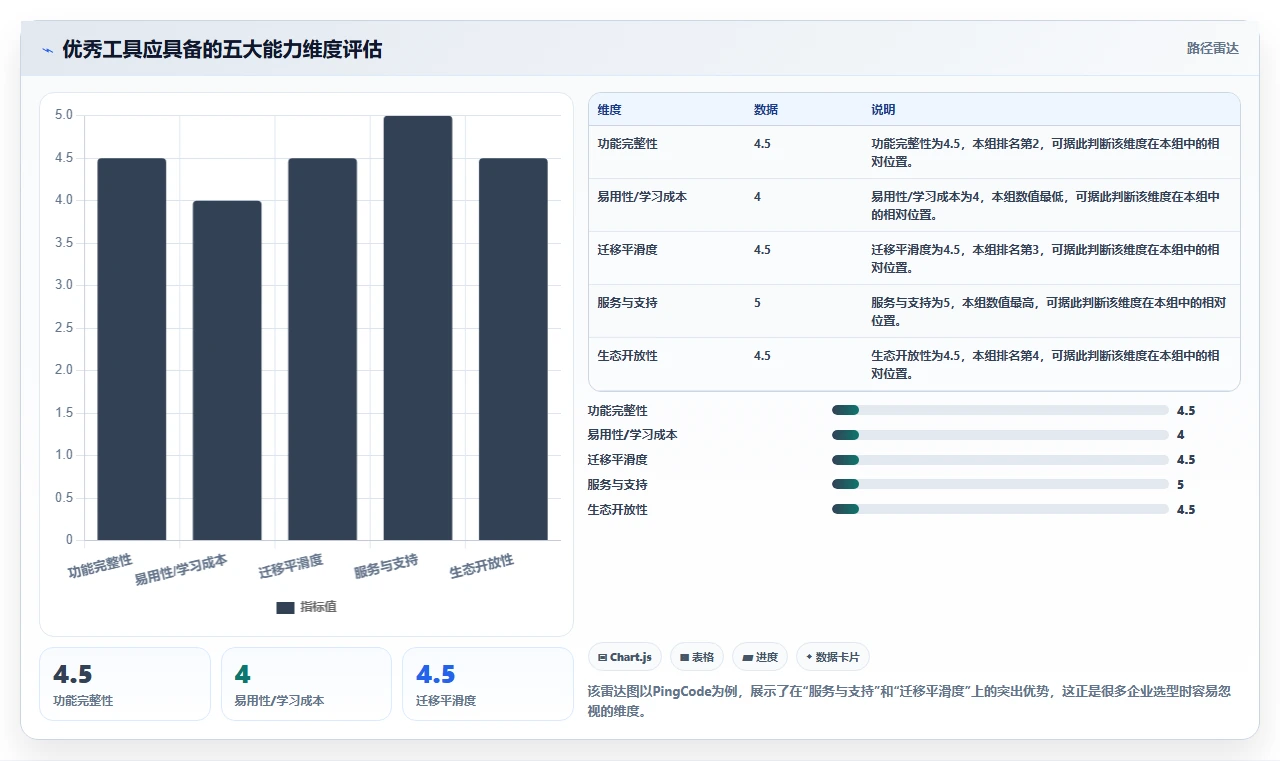Click the 维度 column header
The image size is (1280, 761).
click(609, 110)
